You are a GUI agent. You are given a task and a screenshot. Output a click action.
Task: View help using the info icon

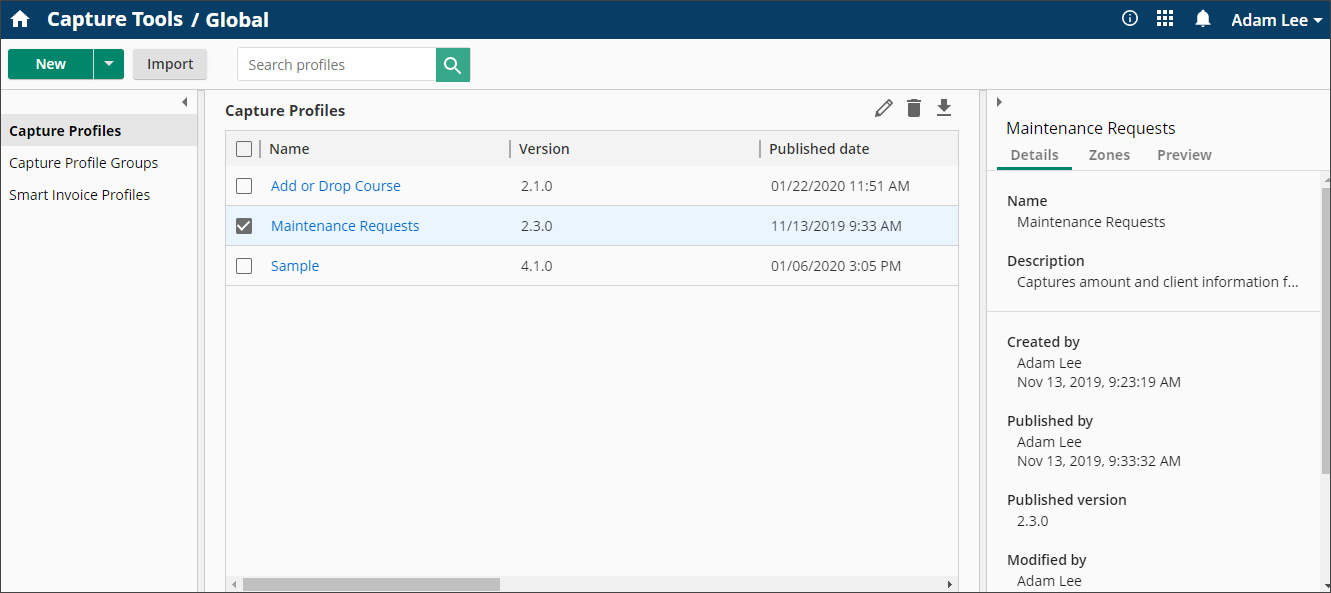tap(1129, 18)
